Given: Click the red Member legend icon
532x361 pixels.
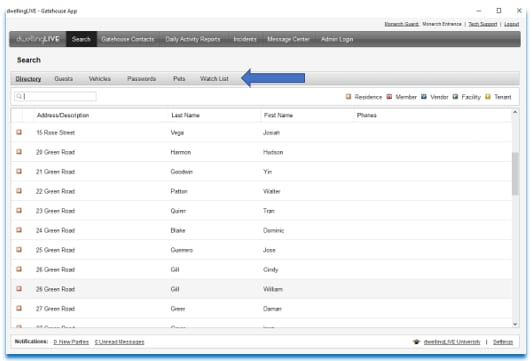Looking at the screenshot, I should 390,97.
